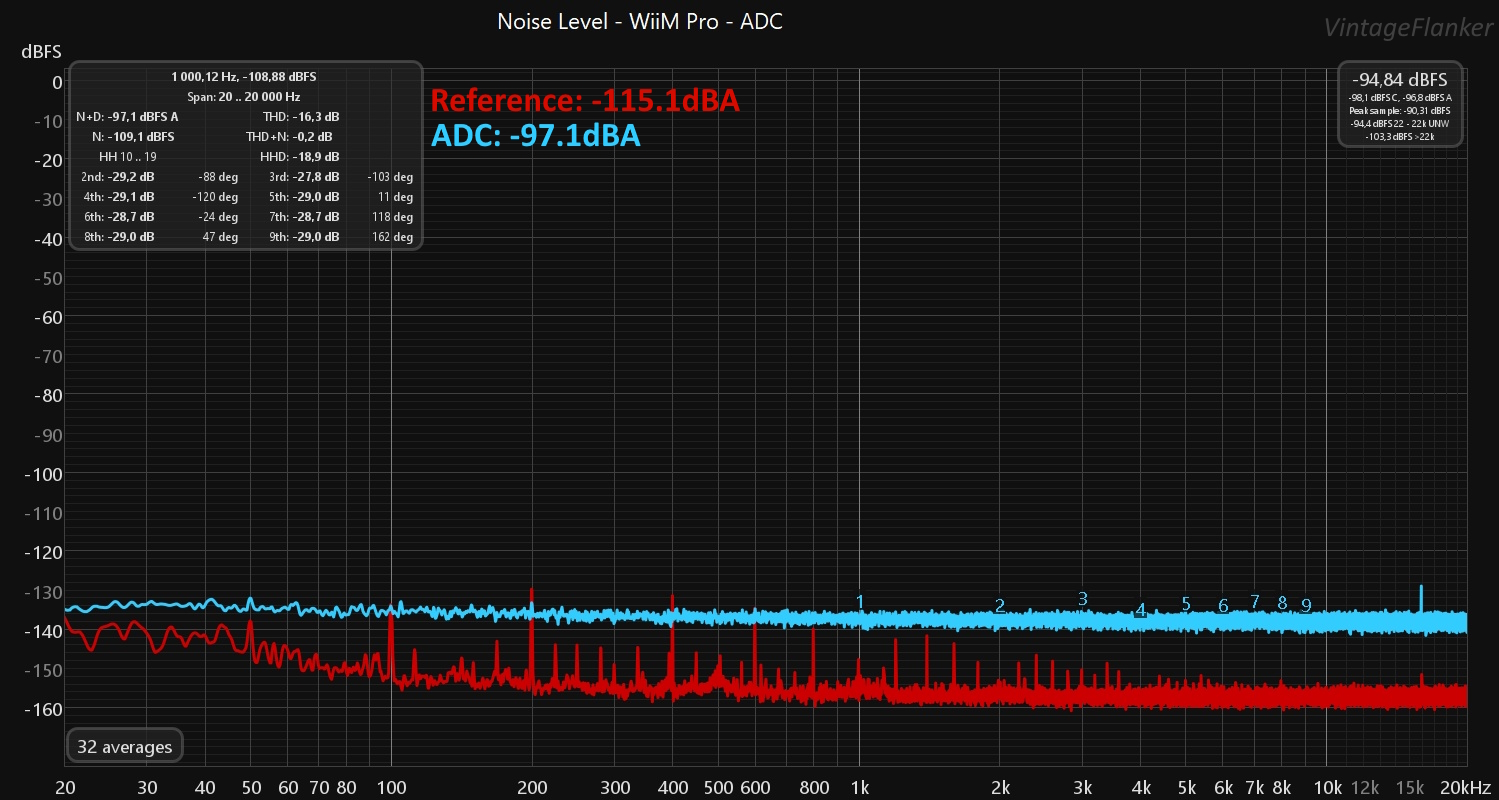Viewport: 1499px width, 800px height.
Task: Select harmonic marker 3 on the trace
Action: pos(1083,598)
